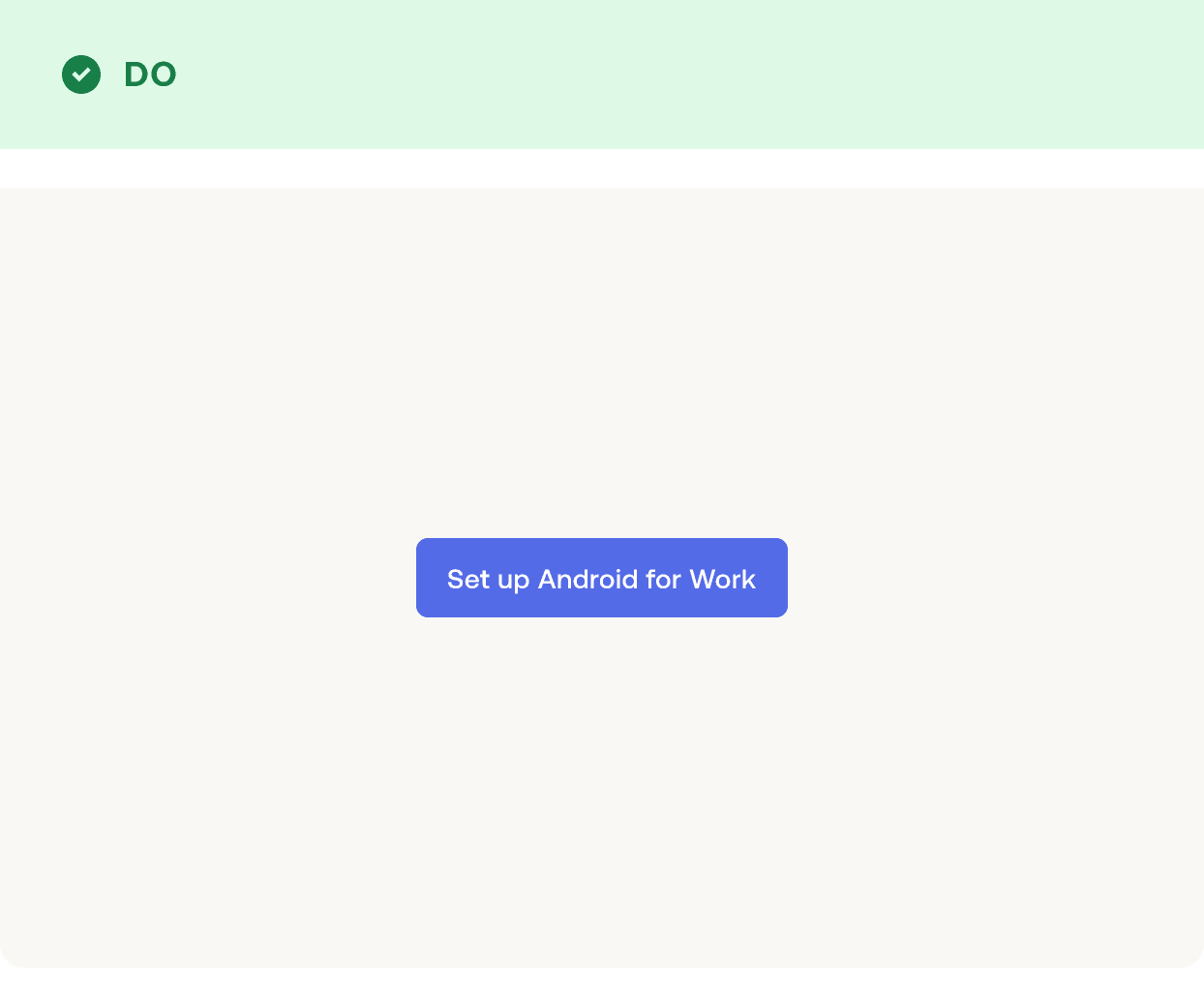1204x989 pixels.
Task: Click the green checkmark circle icon
Action: pyautogui.click(x=81, y=75)
